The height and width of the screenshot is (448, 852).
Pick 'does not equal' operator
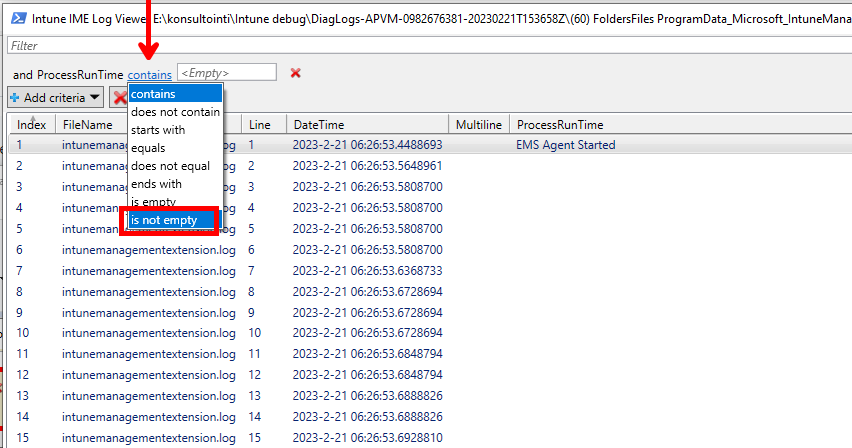pyautogui.click(x=176, y=166)
